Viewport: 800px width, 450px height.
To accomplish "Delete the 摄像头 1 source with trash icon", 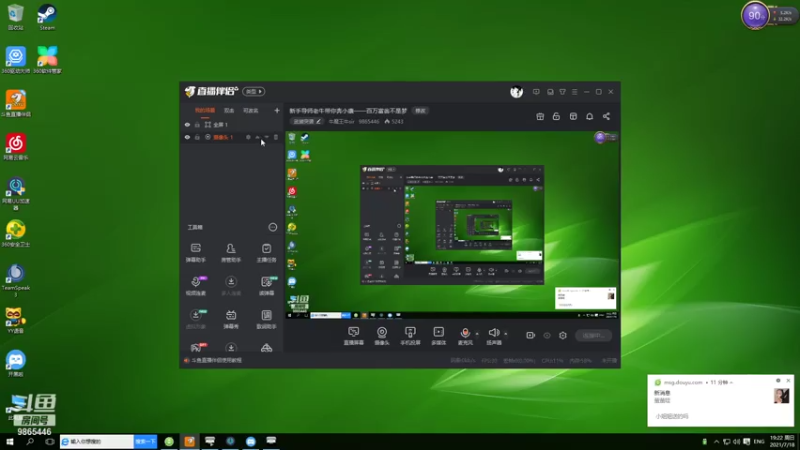I will [x=276, y=137].
